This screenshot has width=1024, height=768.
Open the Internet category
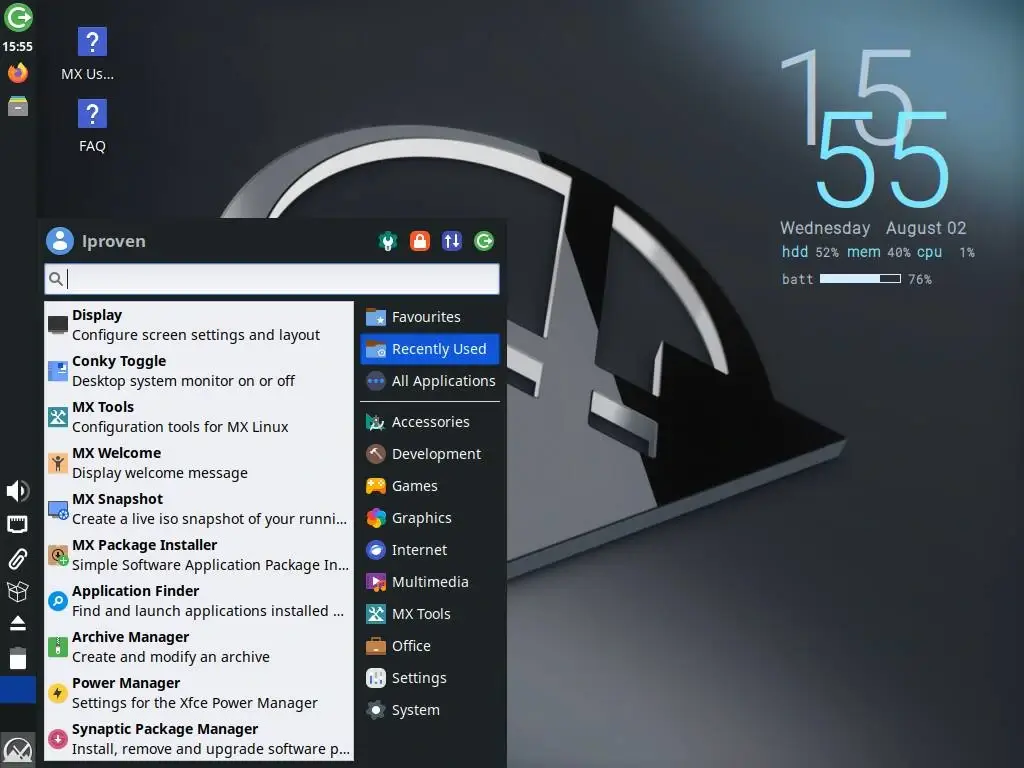pos(430,550)
